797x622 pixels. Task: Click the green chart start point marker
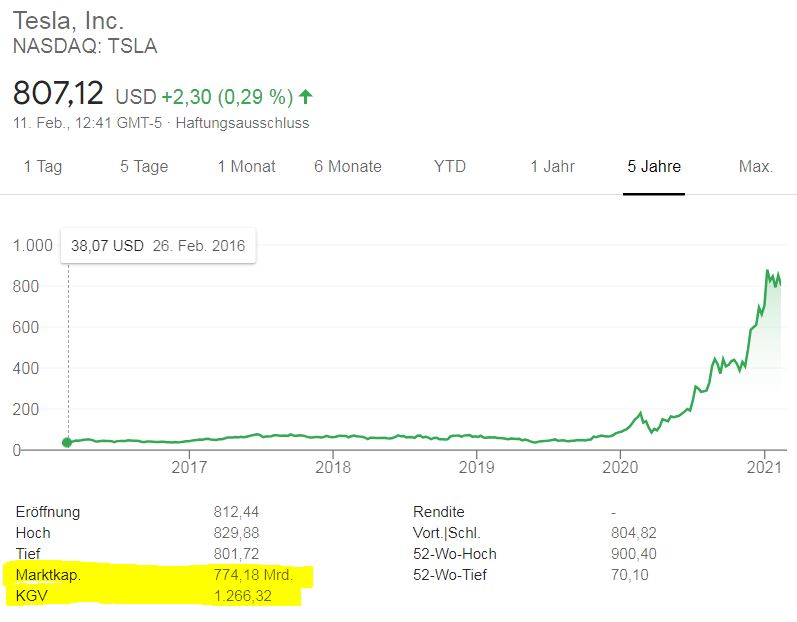pyautogui.click(x=68, y=442)
